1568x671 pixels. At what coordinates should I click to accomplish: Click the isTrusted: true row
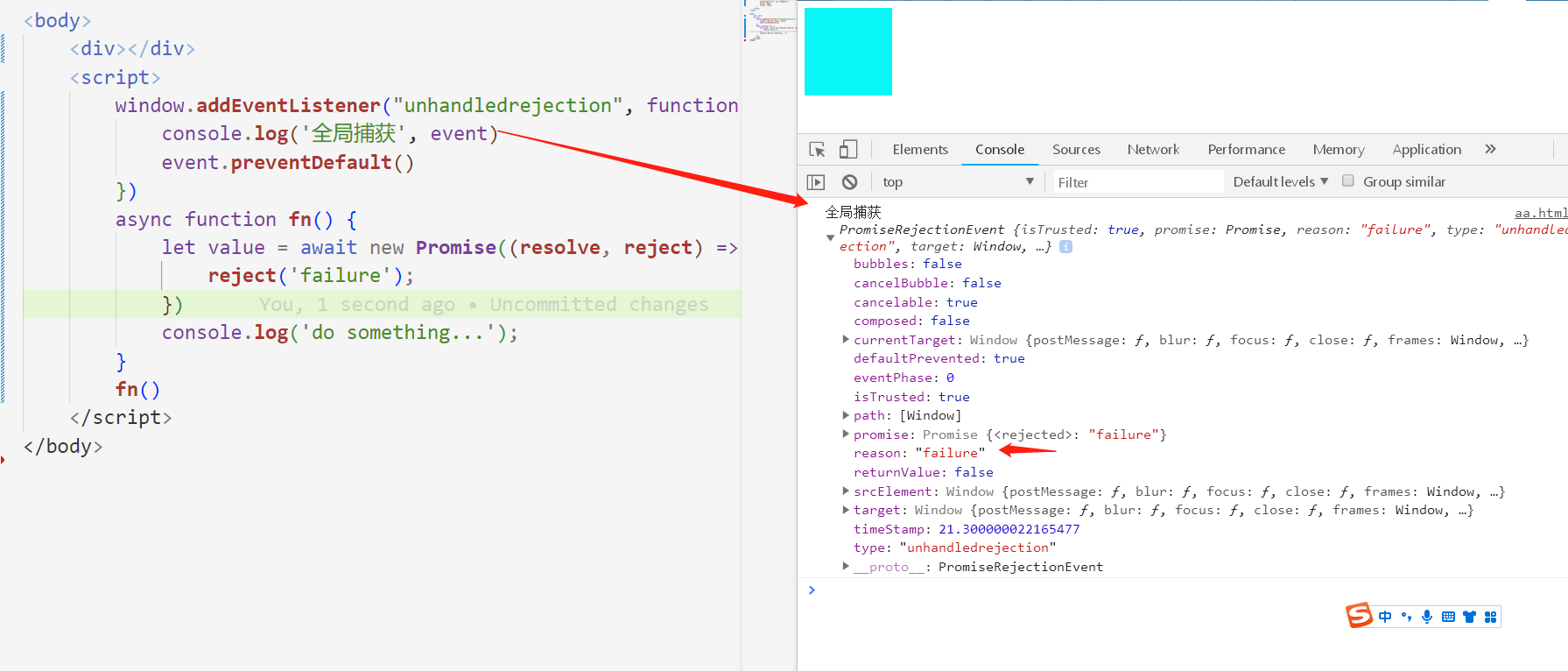[911, 397]
